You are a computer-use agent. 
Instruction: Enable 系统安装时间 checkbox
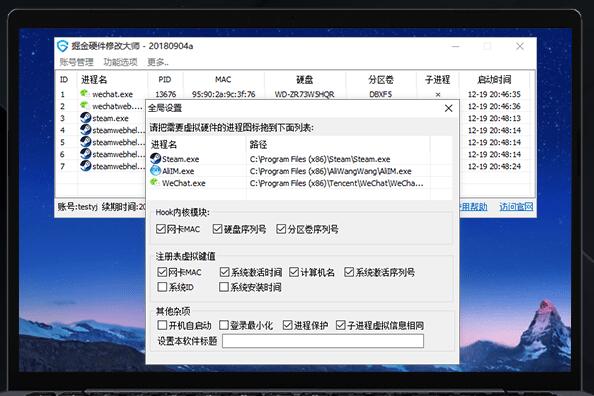pos(224,287)
